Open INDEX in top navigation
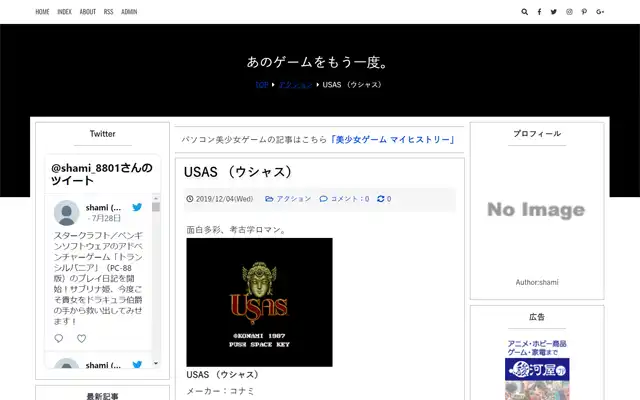640x400 pixels. [64, 12]
